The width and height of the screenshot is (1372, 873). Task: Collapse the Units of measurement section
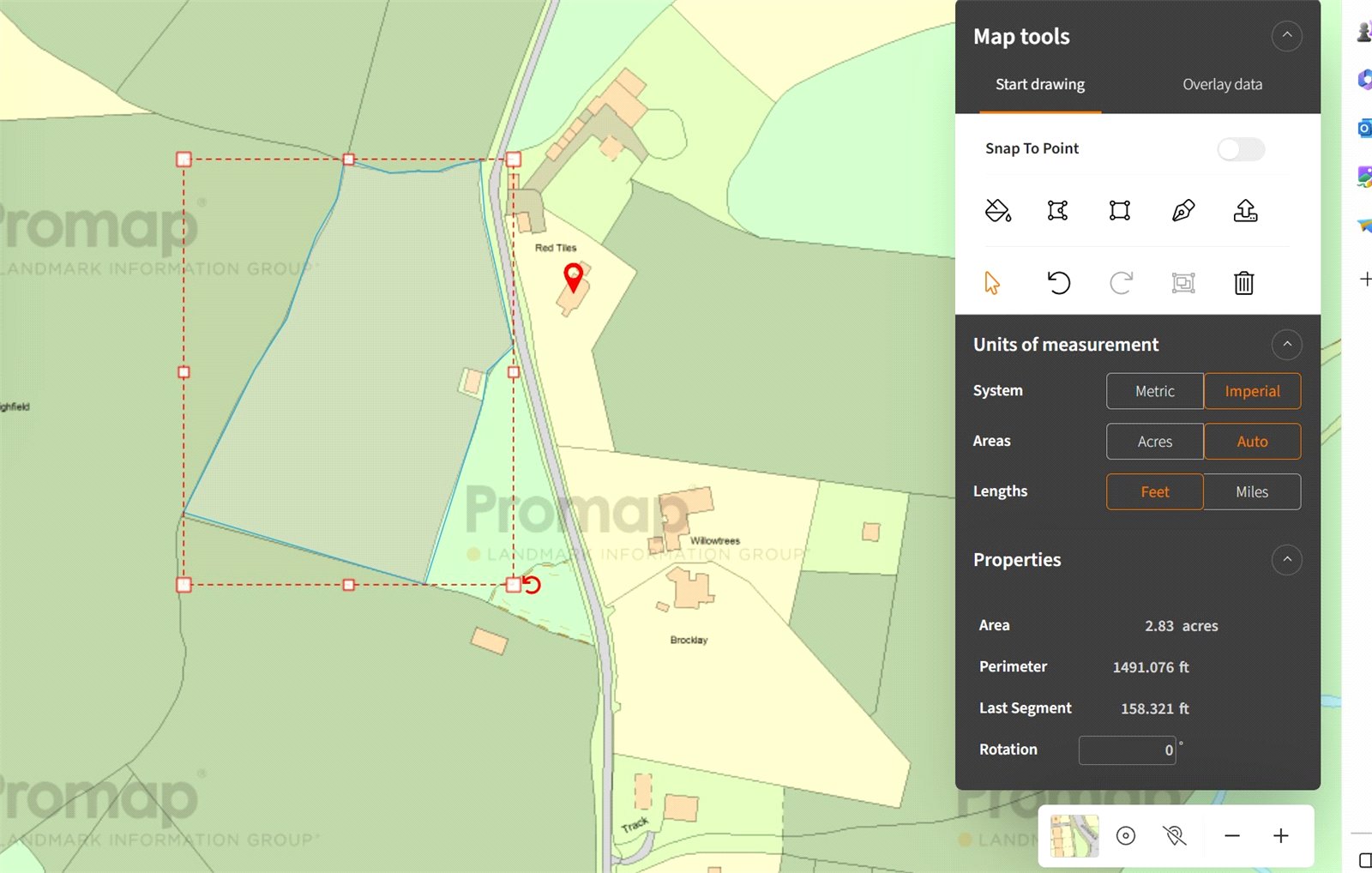coord(1286,345)
